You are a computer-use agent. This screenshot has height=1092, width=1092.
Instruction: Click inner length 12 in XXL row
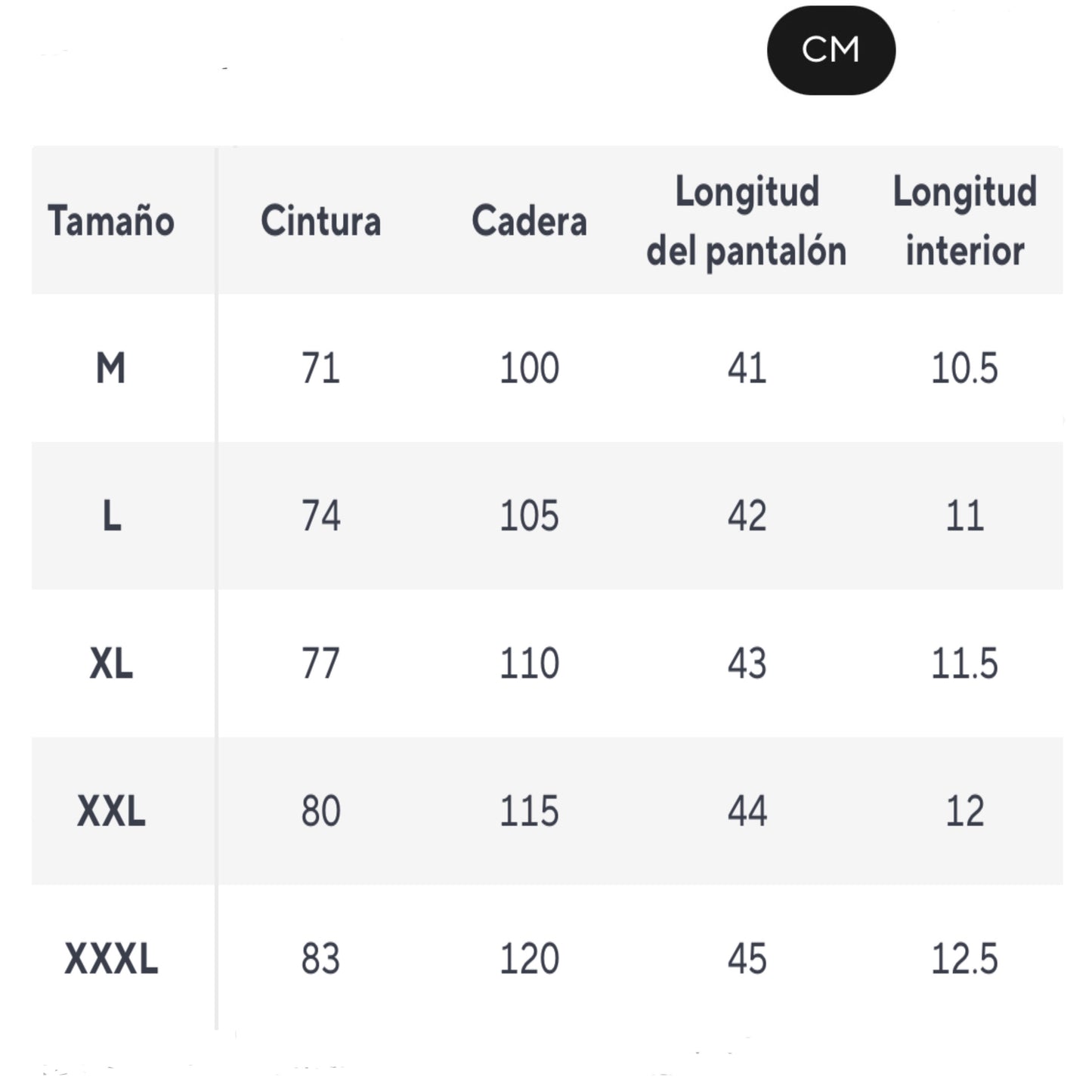coord(965,812)
